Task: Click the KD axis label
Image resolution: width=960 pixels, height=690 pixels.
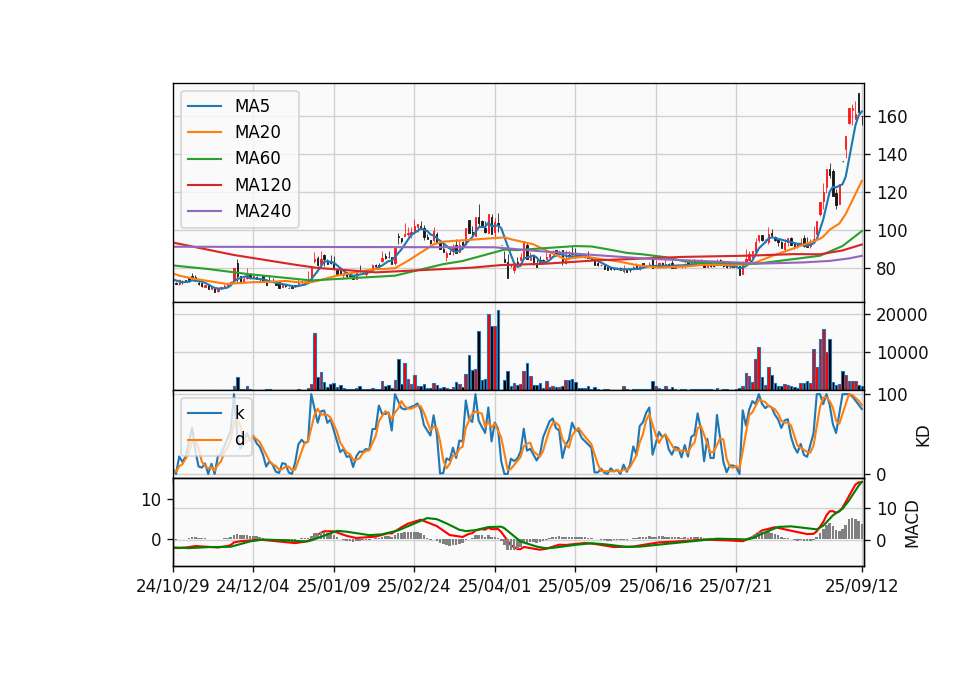Action: tap(922, 436)
